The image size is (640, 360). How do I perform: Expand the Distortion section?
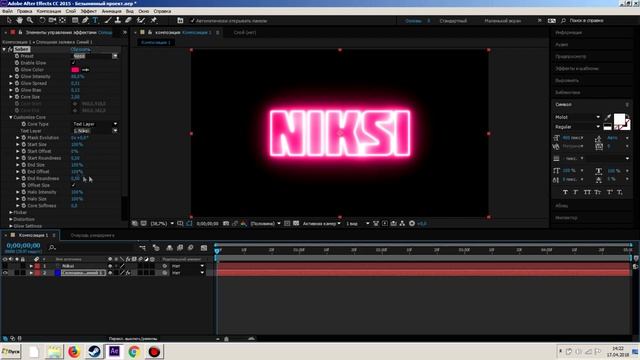pyautogui.click(x=11, y=220)
